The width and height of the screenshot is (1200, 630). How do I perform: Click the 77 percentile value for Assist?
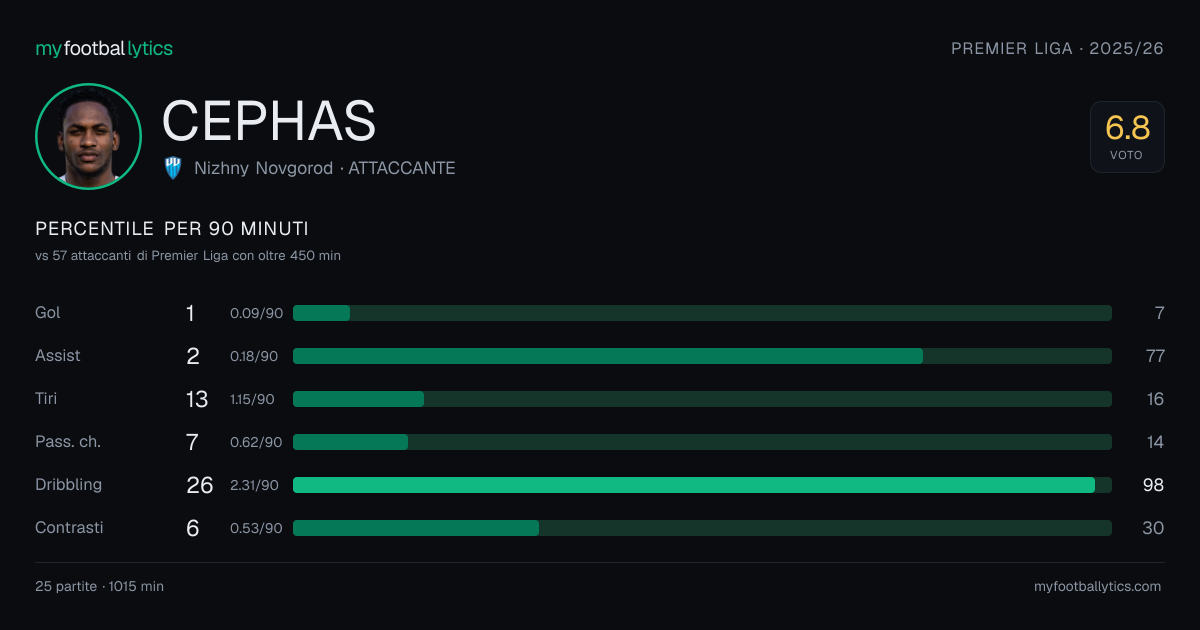click(x=1154, y=356)
